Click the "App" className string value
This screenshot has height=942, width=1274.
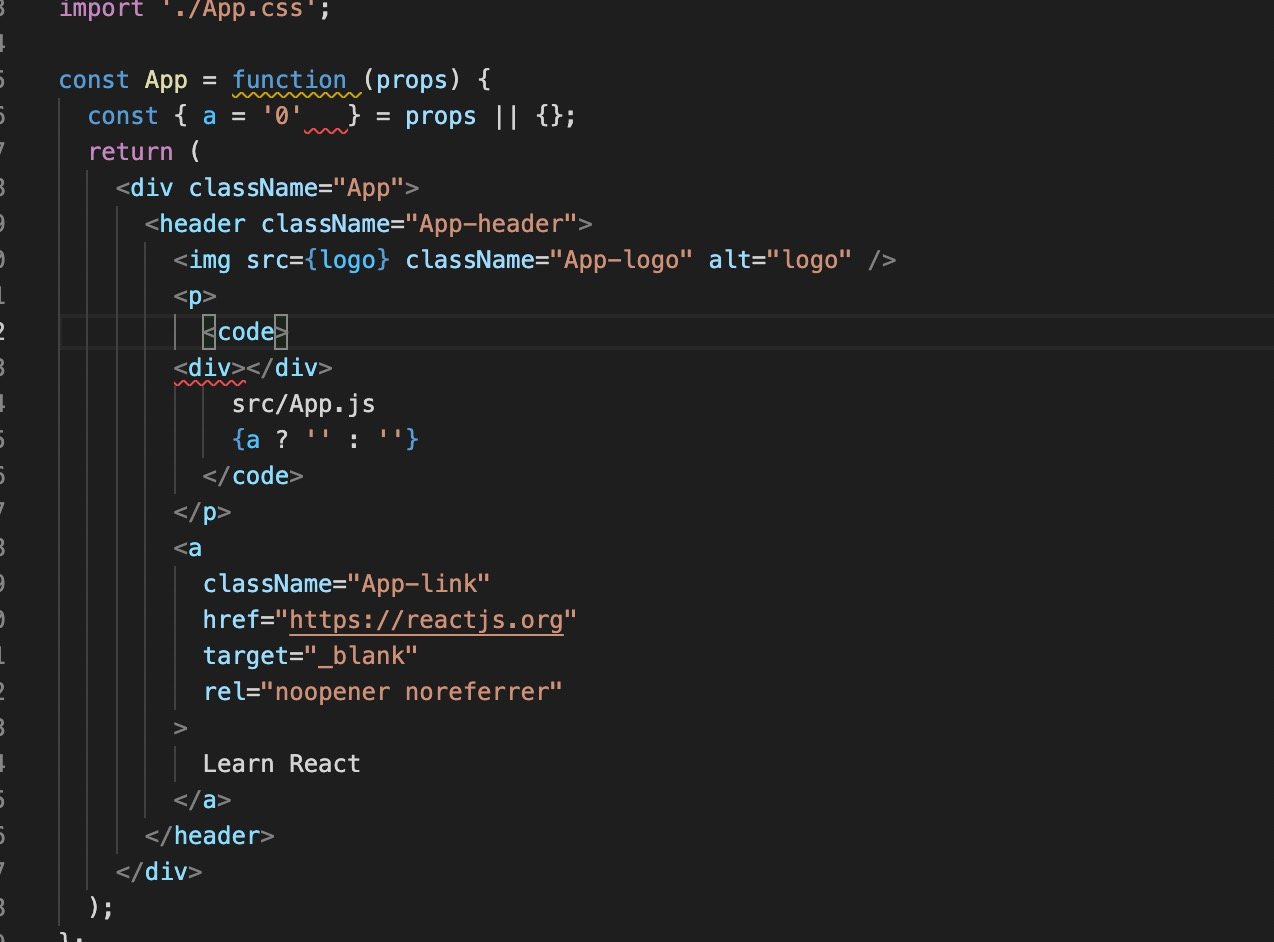coord(368,188)
